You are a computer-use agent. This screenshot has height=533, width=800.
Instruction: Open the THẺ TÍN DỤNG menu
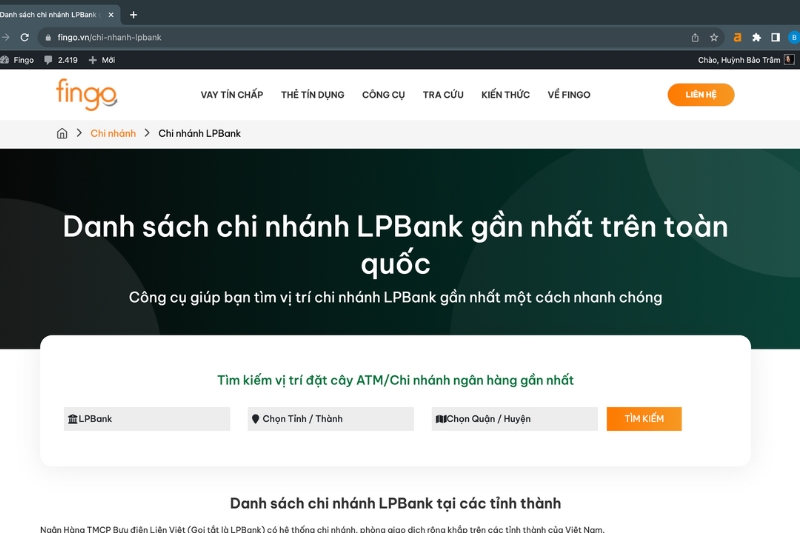[x=313, y=95]
